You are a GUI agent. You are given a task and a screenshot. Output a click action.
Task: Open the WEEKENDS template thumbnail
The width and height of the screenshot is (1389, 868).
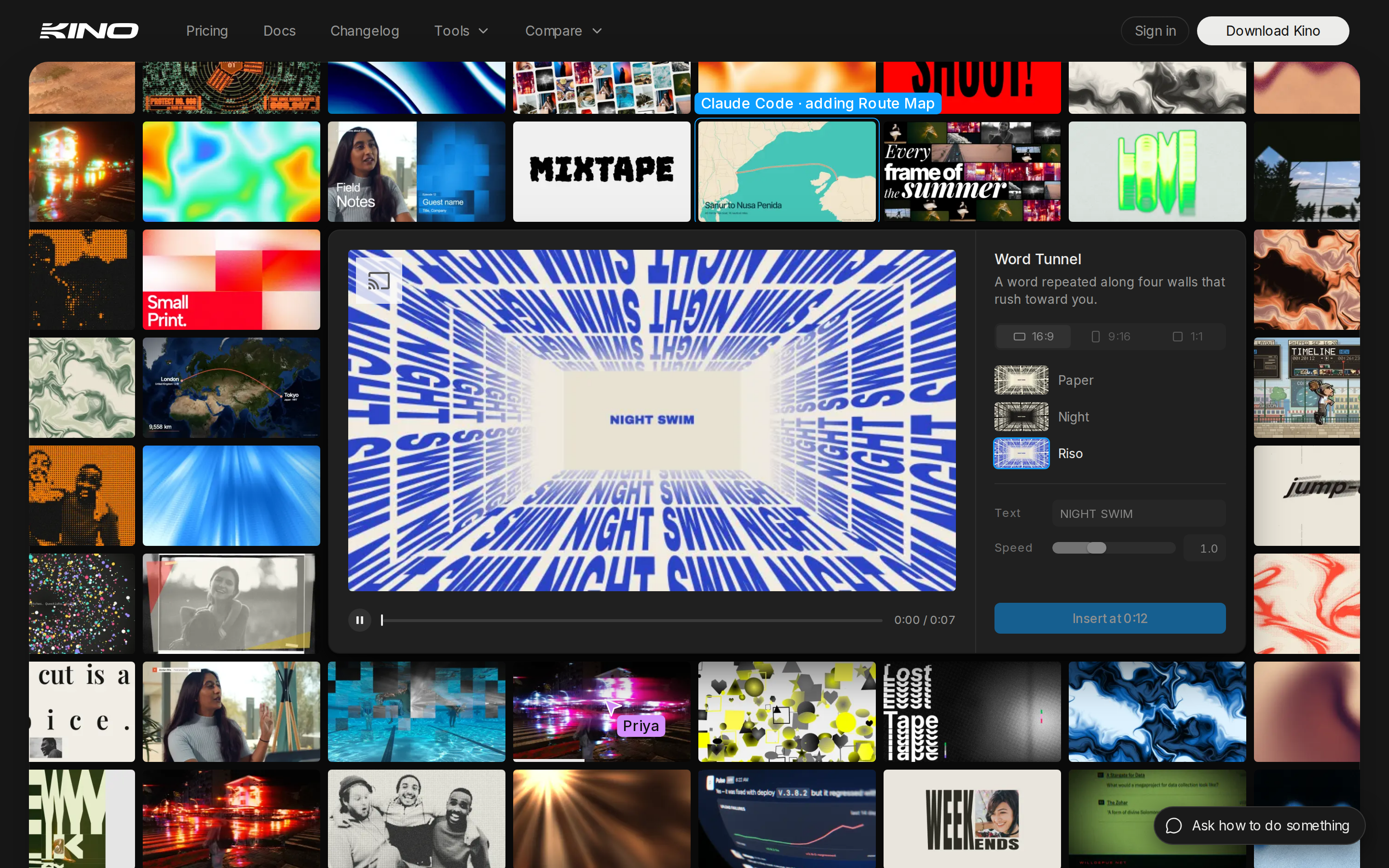[x=972, y=819]
